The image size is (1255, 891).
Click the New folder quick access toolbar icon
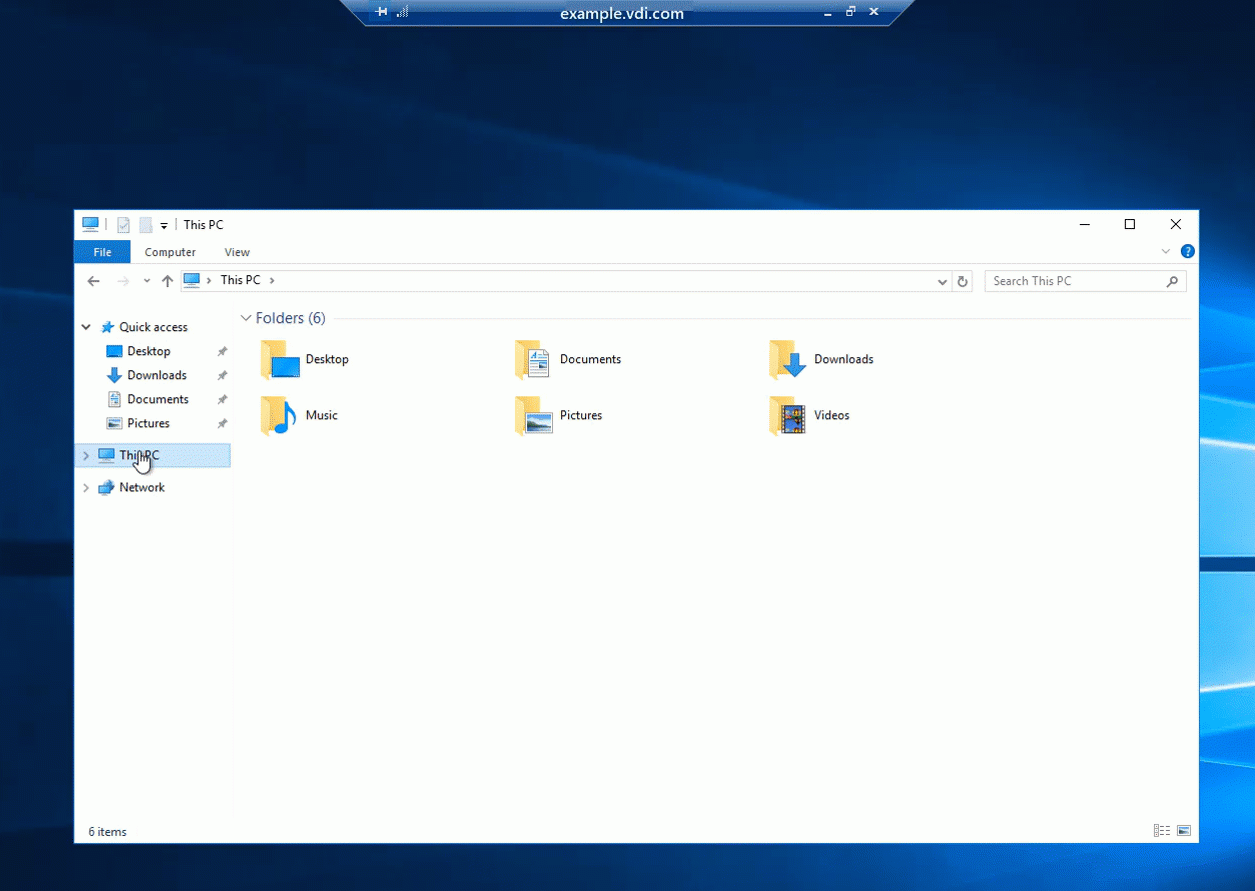point(145,225)
